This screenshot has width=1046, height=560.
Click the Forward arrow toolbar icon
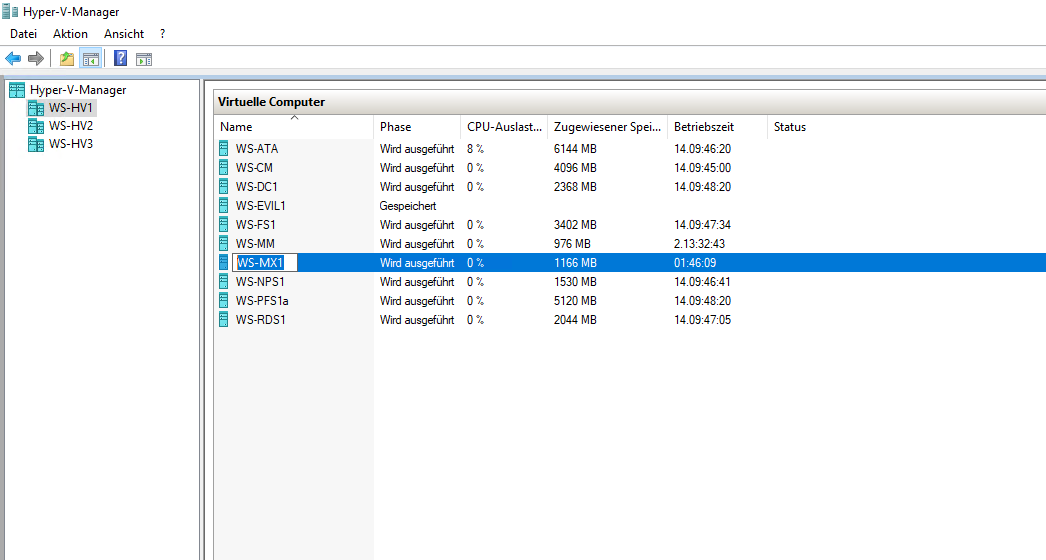coord(36,59)
